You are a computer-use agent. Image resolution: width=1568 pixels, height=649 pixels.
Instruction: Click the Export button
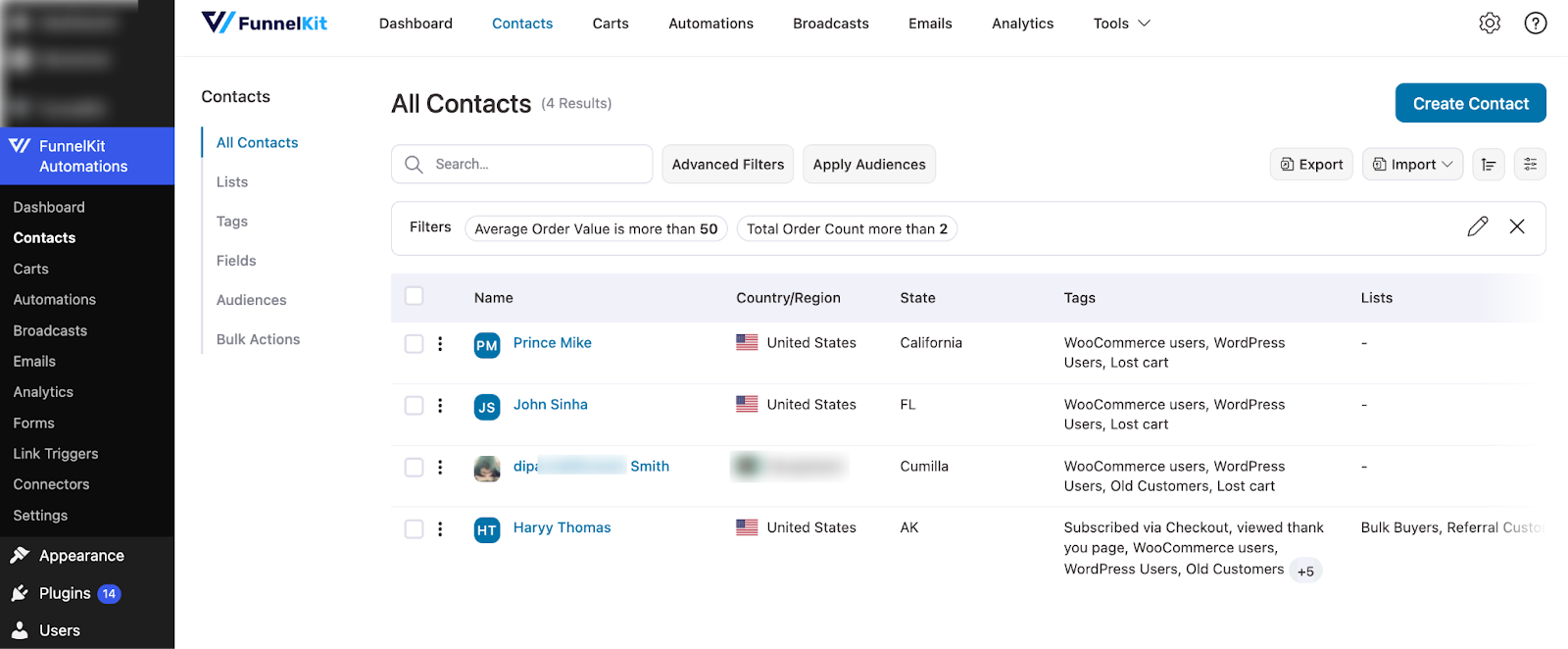[1311, 165]
